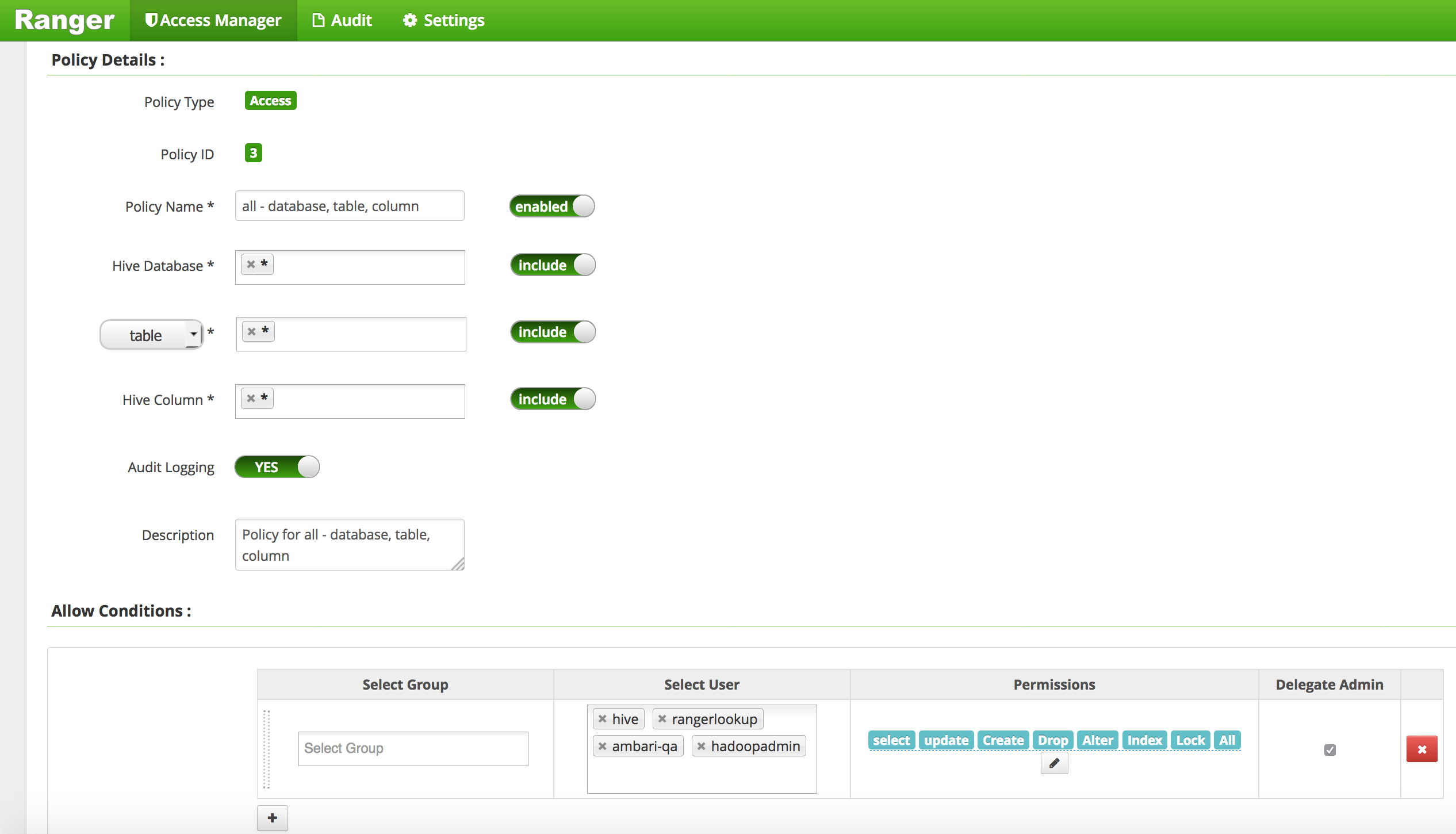Screen dimensions: 1456x834
Task: Open the Select Group dropdown field
Action: [413, 748]
